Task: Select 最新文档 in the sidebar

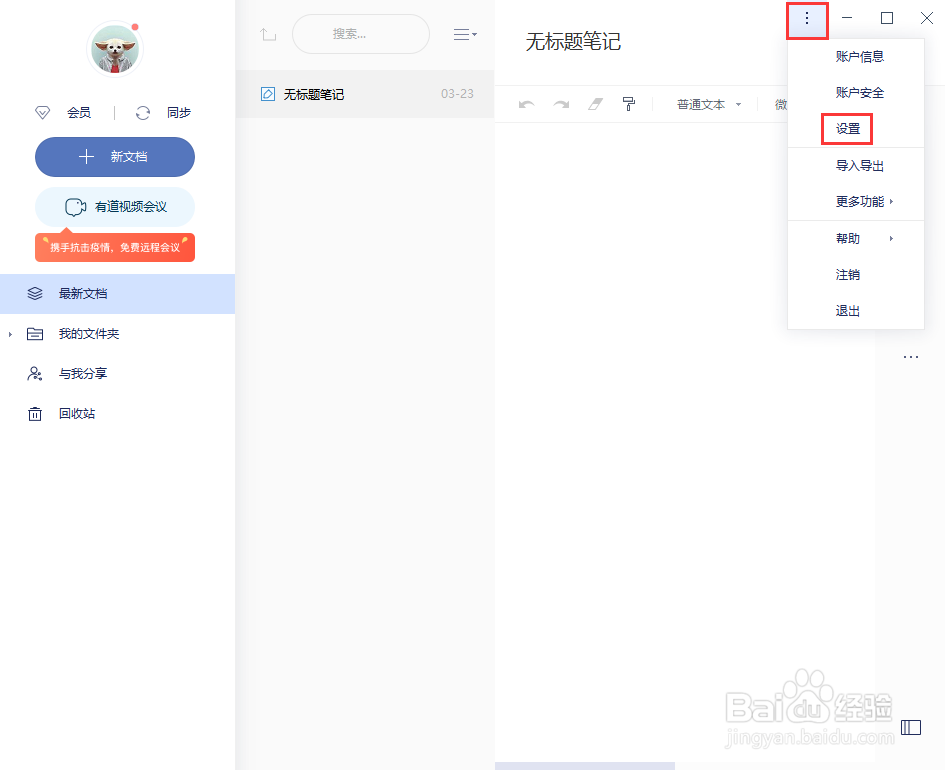Action: (x=118, y=293)
